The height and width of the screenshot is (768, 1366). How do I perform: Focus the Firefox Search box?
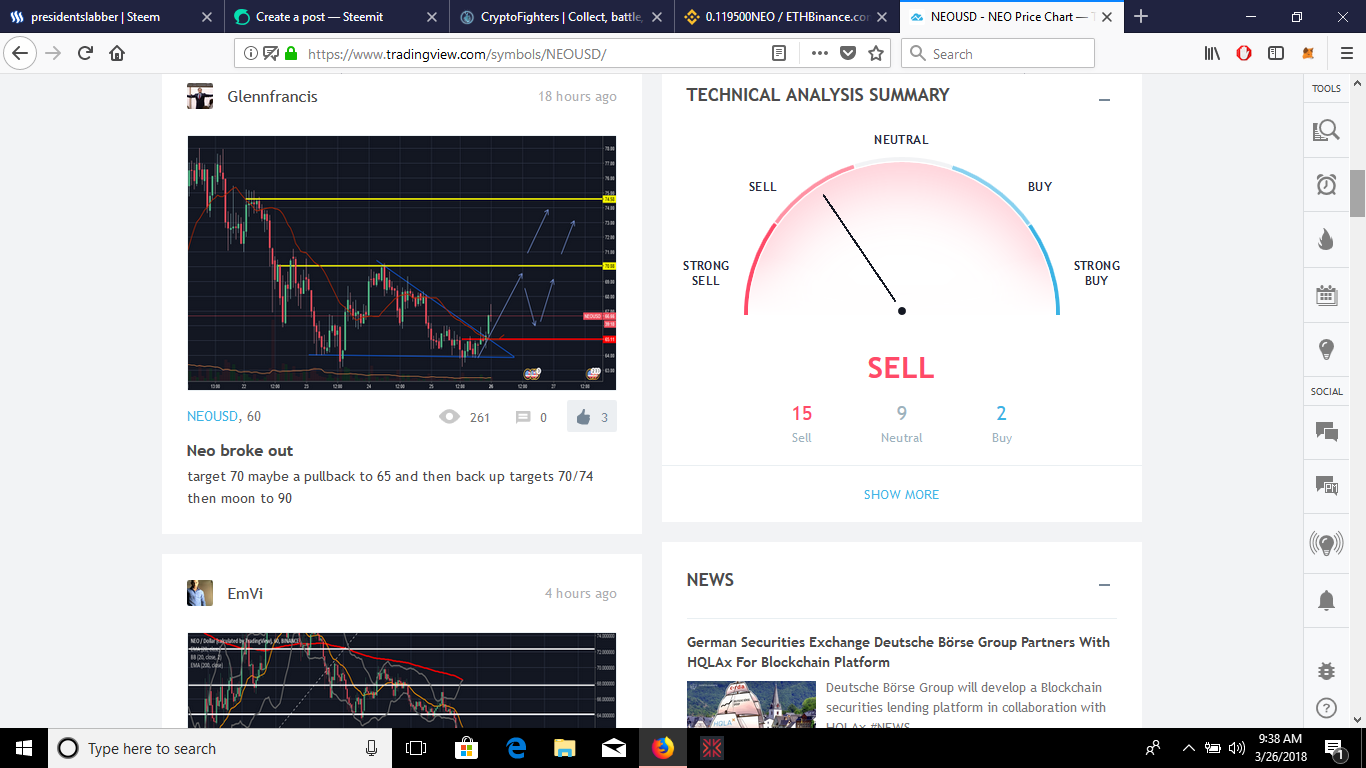tap(998, 54)
